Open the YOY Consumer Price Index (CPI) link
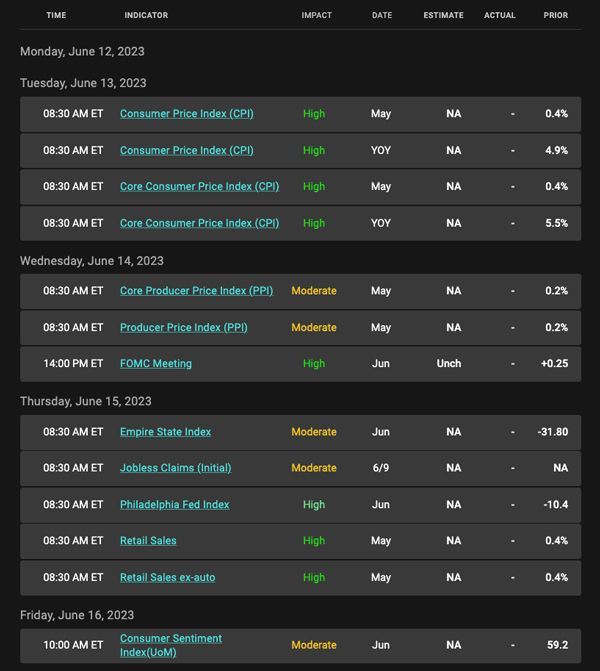Viewport: 600px width, 671px height. pos(187,151)
